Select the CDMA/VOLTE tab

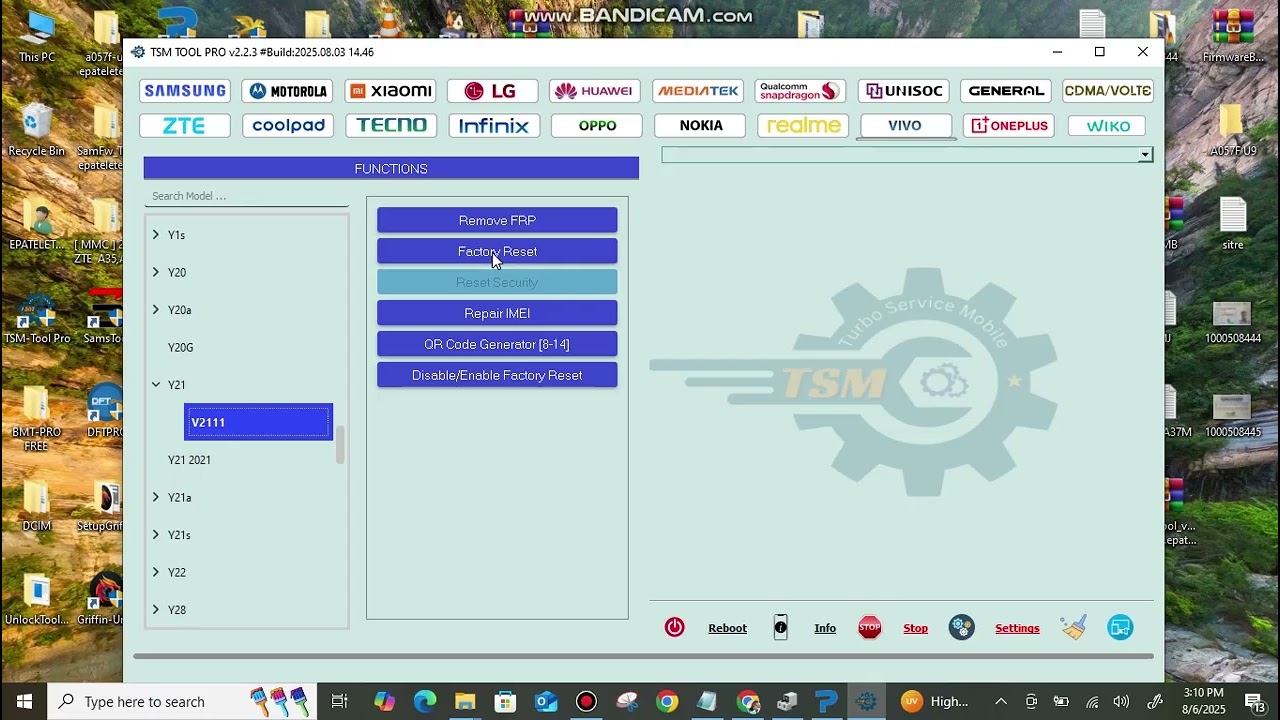pyautogui.click(x=1108, y=91)
